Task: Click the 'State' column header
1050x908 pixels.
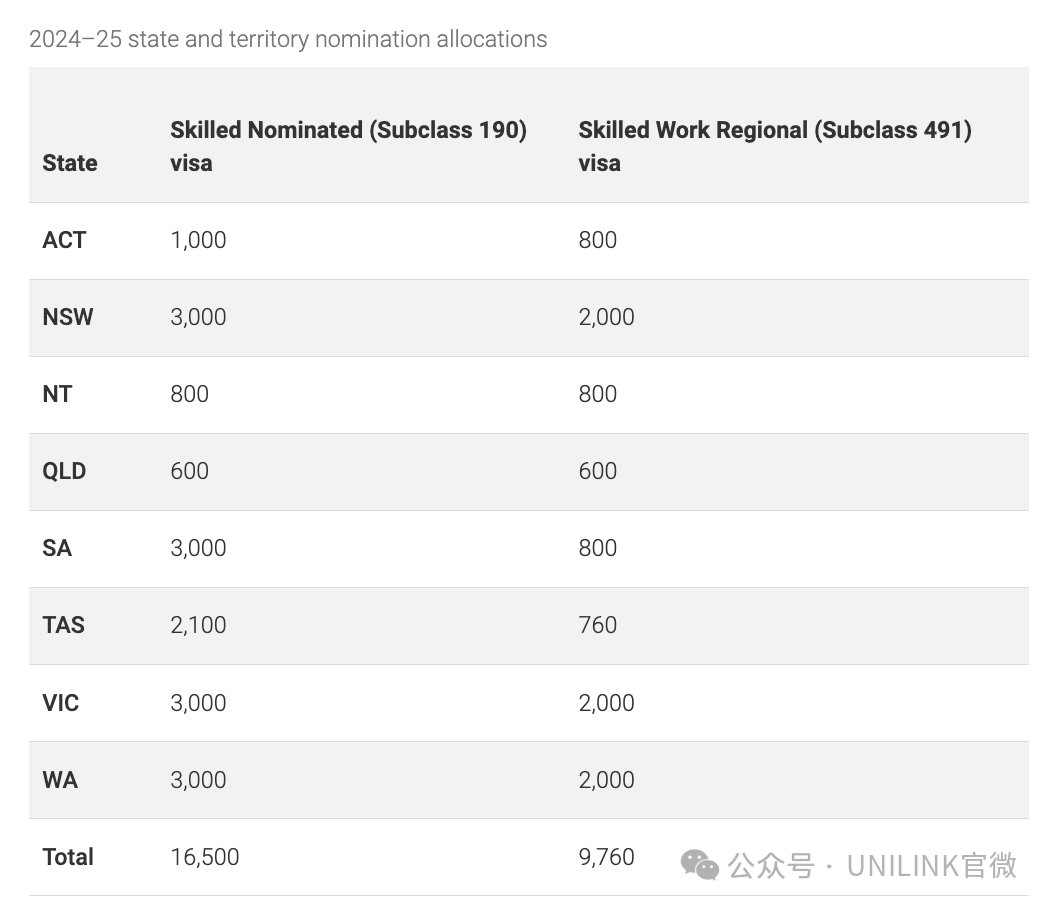Action: point(70,163)
